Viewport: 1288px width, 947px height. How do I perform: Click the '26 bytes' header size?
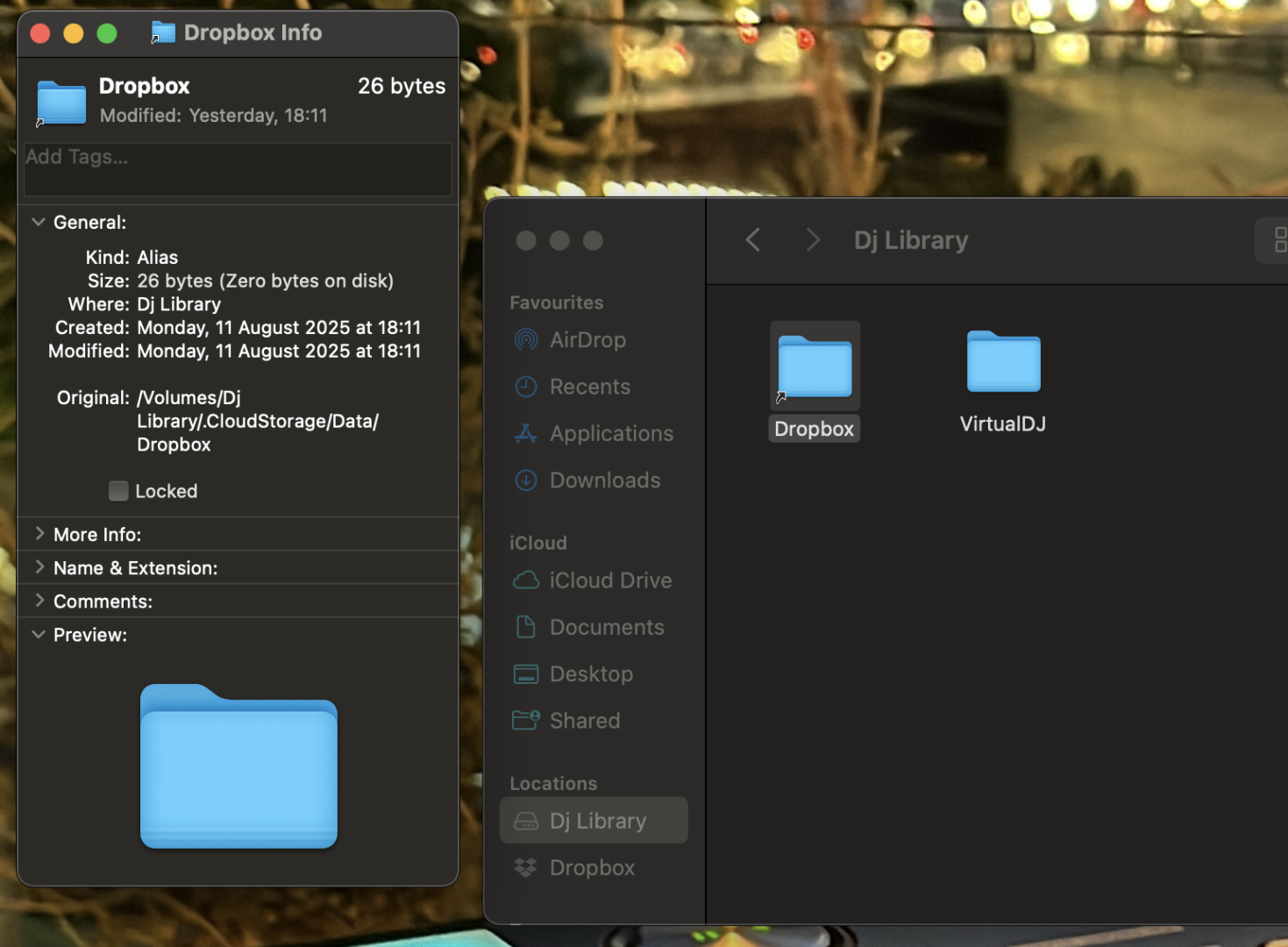tap(402, 86)
